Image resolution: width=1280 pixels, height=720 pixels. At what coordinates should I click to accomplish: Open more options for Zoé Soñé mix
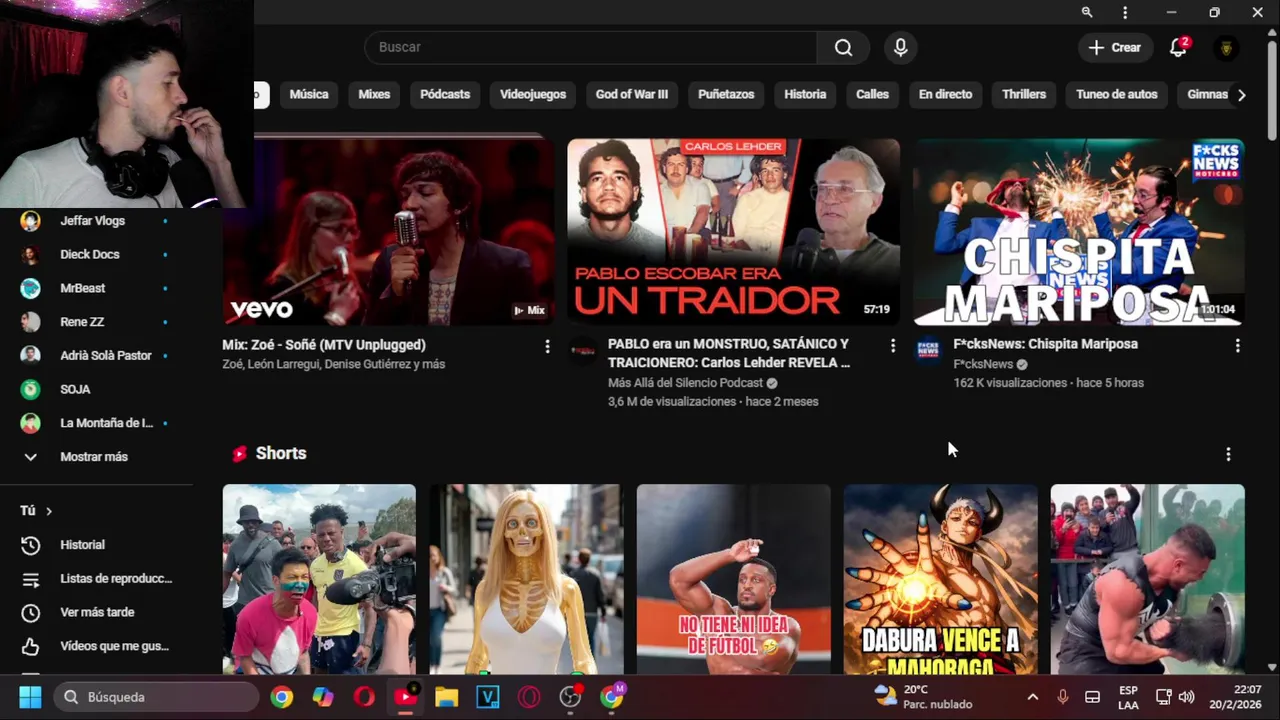pyautogui.click(x=547, y=346)
